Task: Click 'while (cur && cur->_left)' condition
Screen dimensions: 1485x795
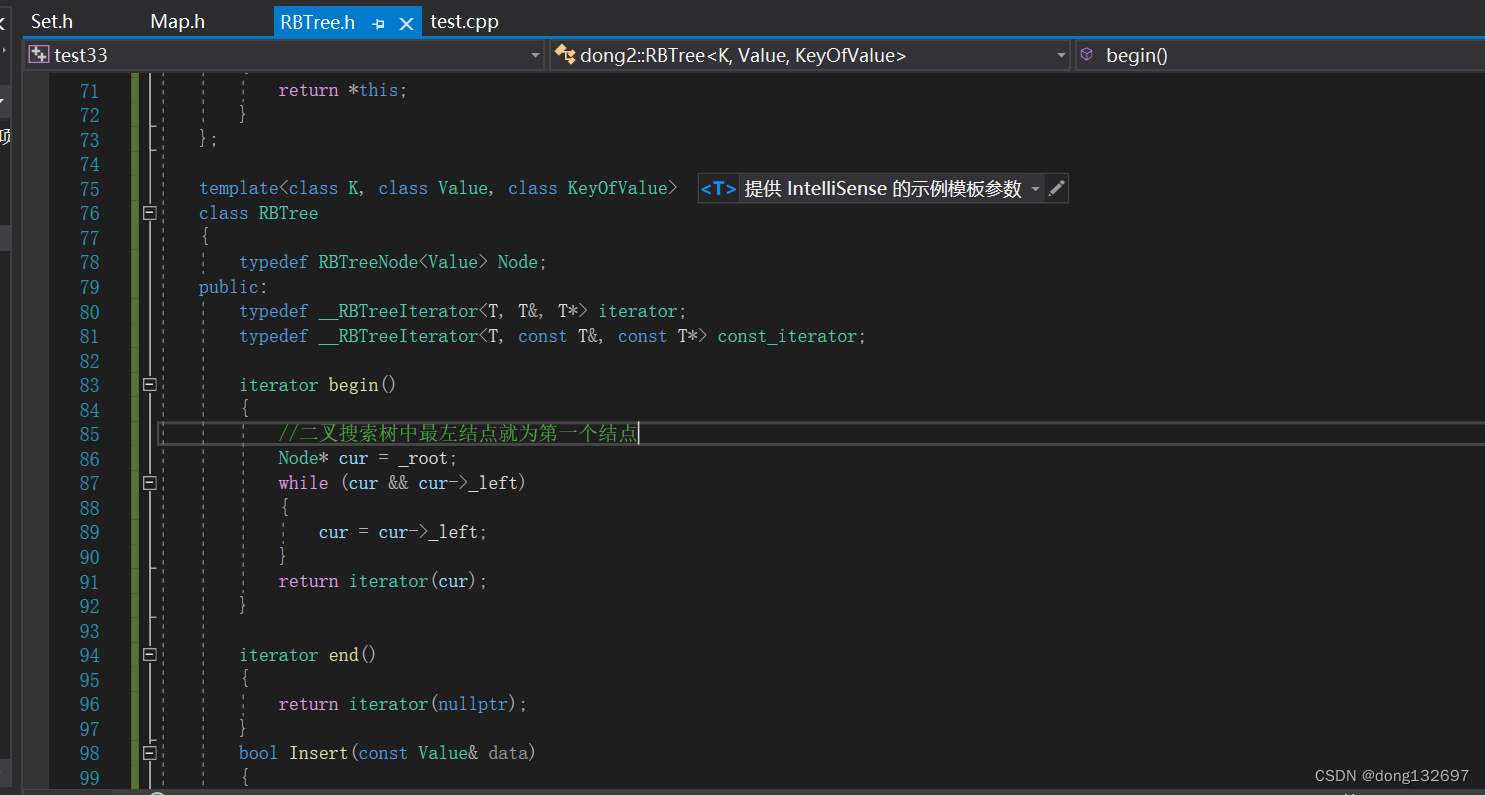Action: [x=402, y=483]
